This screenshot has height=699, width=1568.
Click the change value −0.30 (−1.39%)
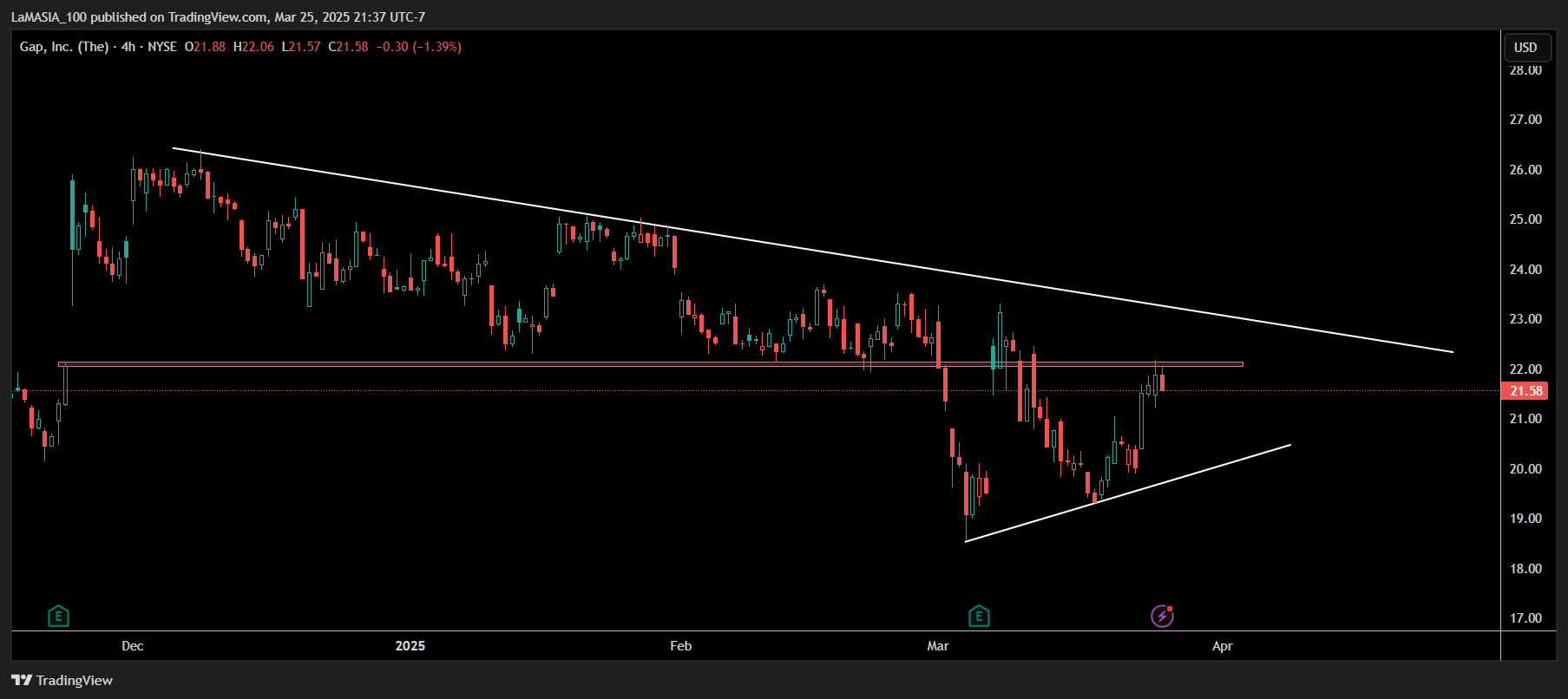[x=419, y=47]
